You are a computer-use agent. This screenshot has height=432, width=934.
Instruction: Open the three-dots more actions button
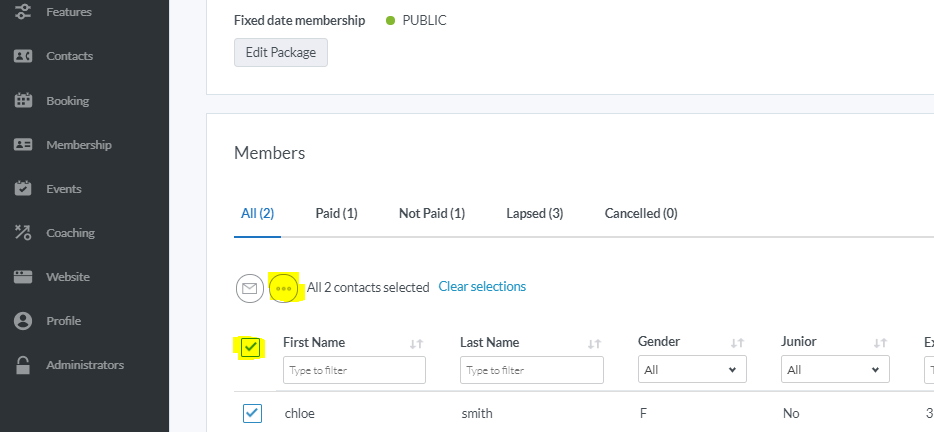point(284,288)
